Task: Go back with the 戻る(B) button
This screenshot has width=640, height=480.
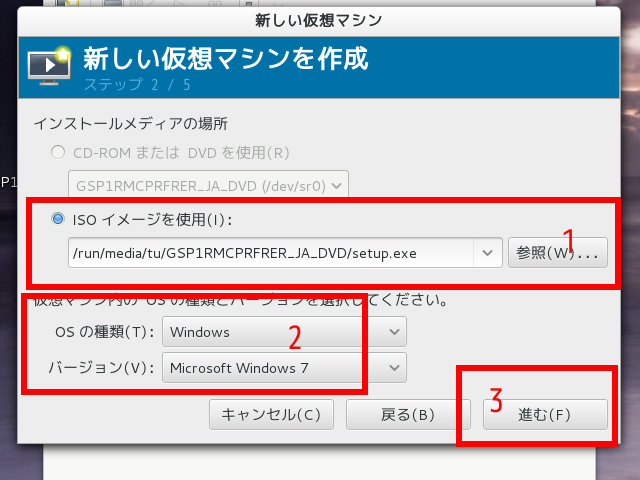Action: click(x=408, y=414)
